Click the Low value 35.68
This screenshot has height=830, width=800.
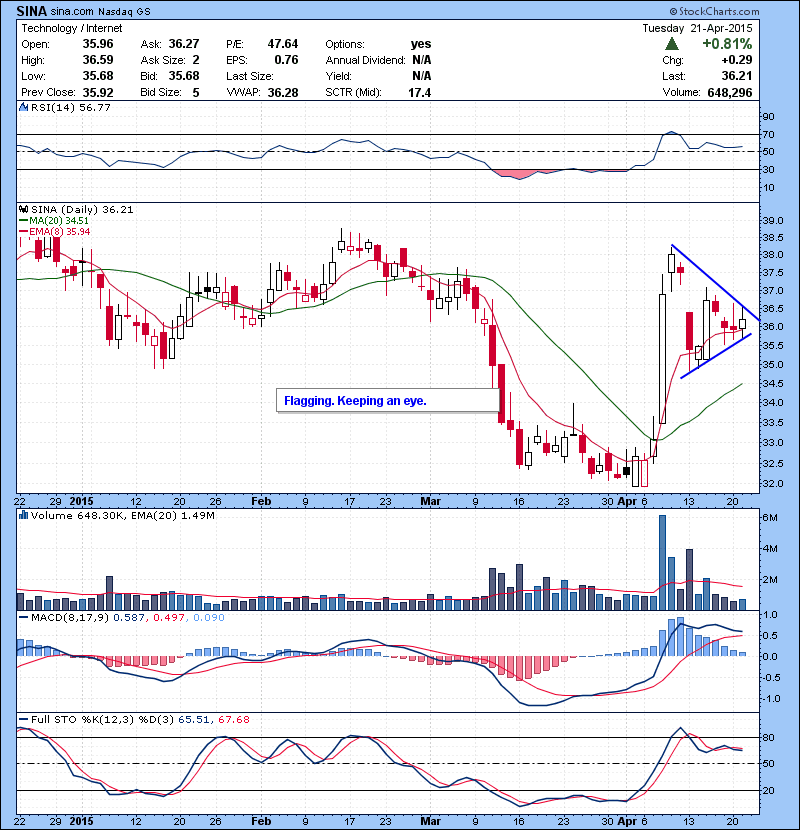coord(98,76)
